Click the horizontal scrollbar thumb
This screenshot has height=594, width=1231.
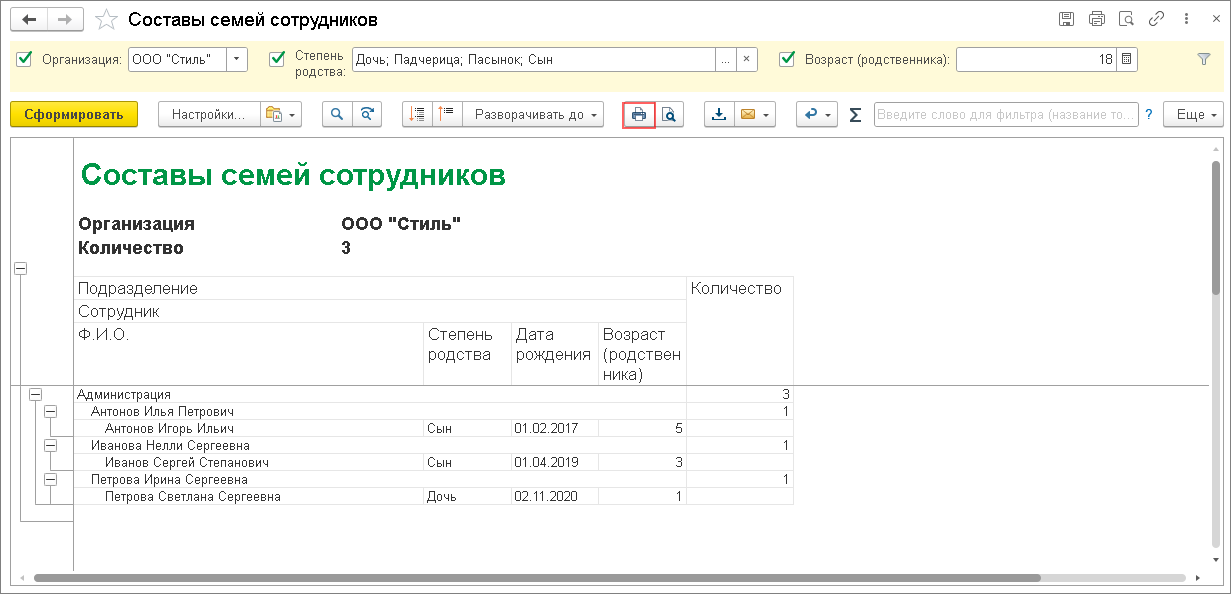point(537,578)
